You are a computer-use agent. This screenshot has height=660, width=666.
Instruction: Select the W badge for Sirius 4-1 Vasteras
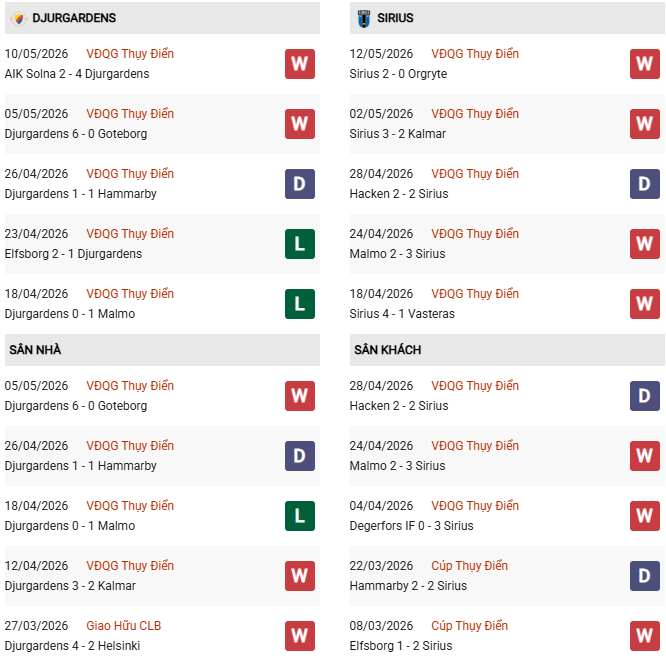coord(645,304)
